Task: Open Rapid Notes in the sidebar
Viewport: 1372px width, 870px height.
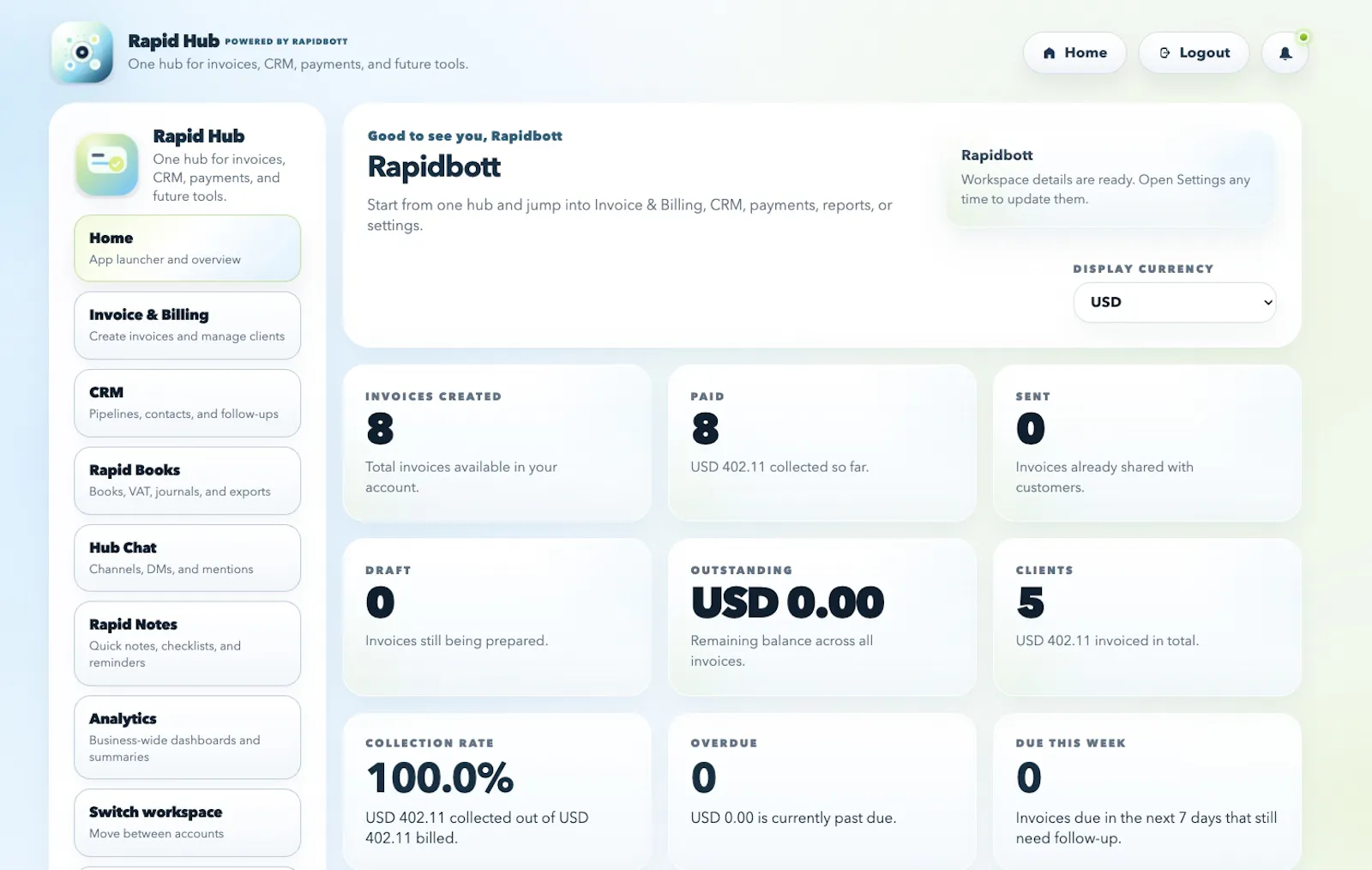Action: click(x=187, y=643)
